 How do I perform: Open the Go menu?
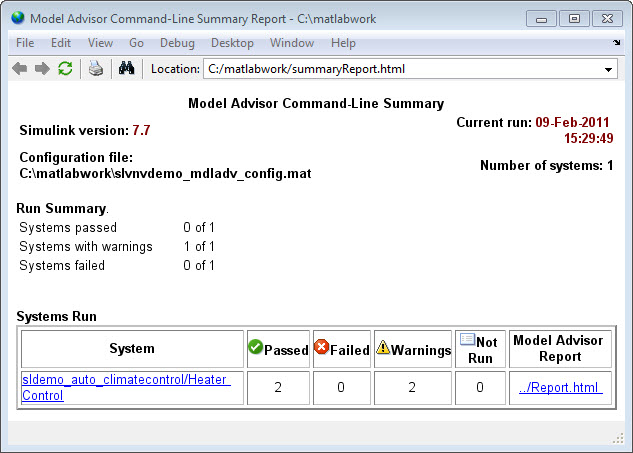(136, 43)
